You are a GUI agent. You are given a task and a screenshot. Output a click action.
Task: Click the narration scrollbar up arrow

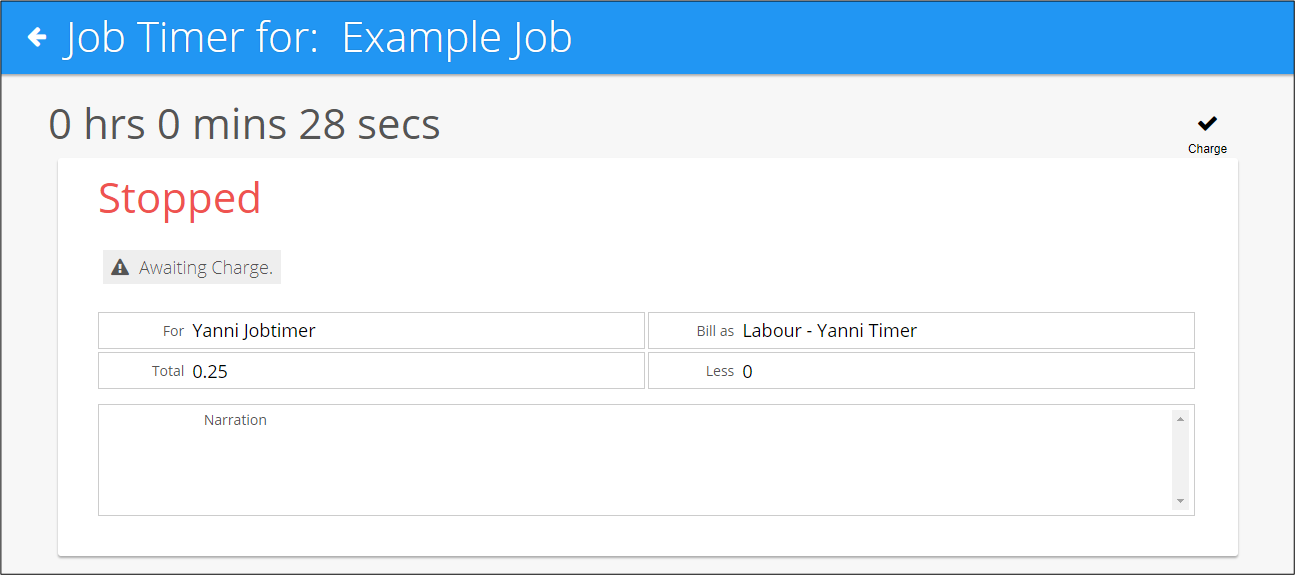(1180, 419)
